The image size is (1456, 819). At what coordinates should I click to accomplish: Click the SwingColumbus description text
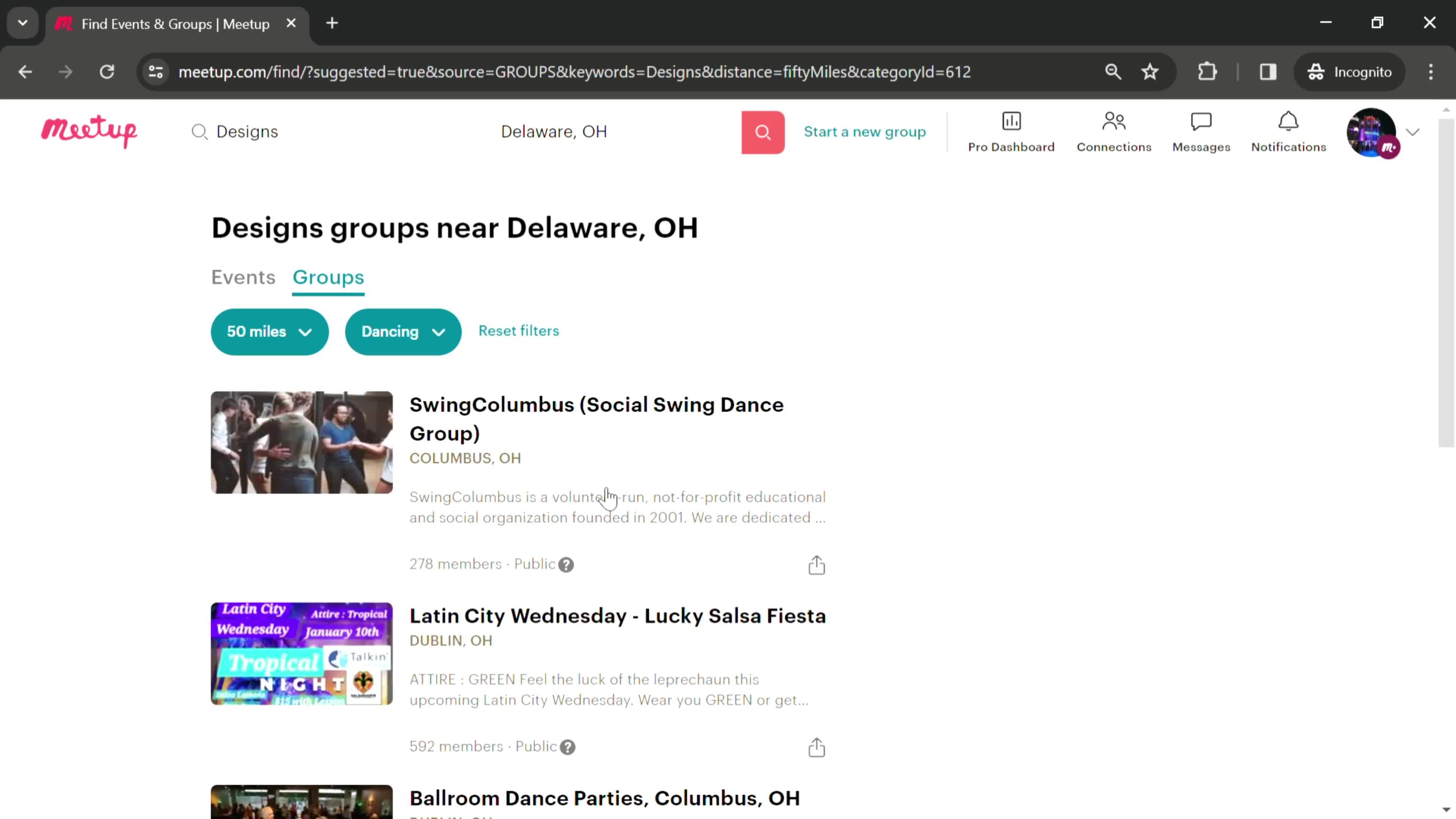tap(618, 508)
